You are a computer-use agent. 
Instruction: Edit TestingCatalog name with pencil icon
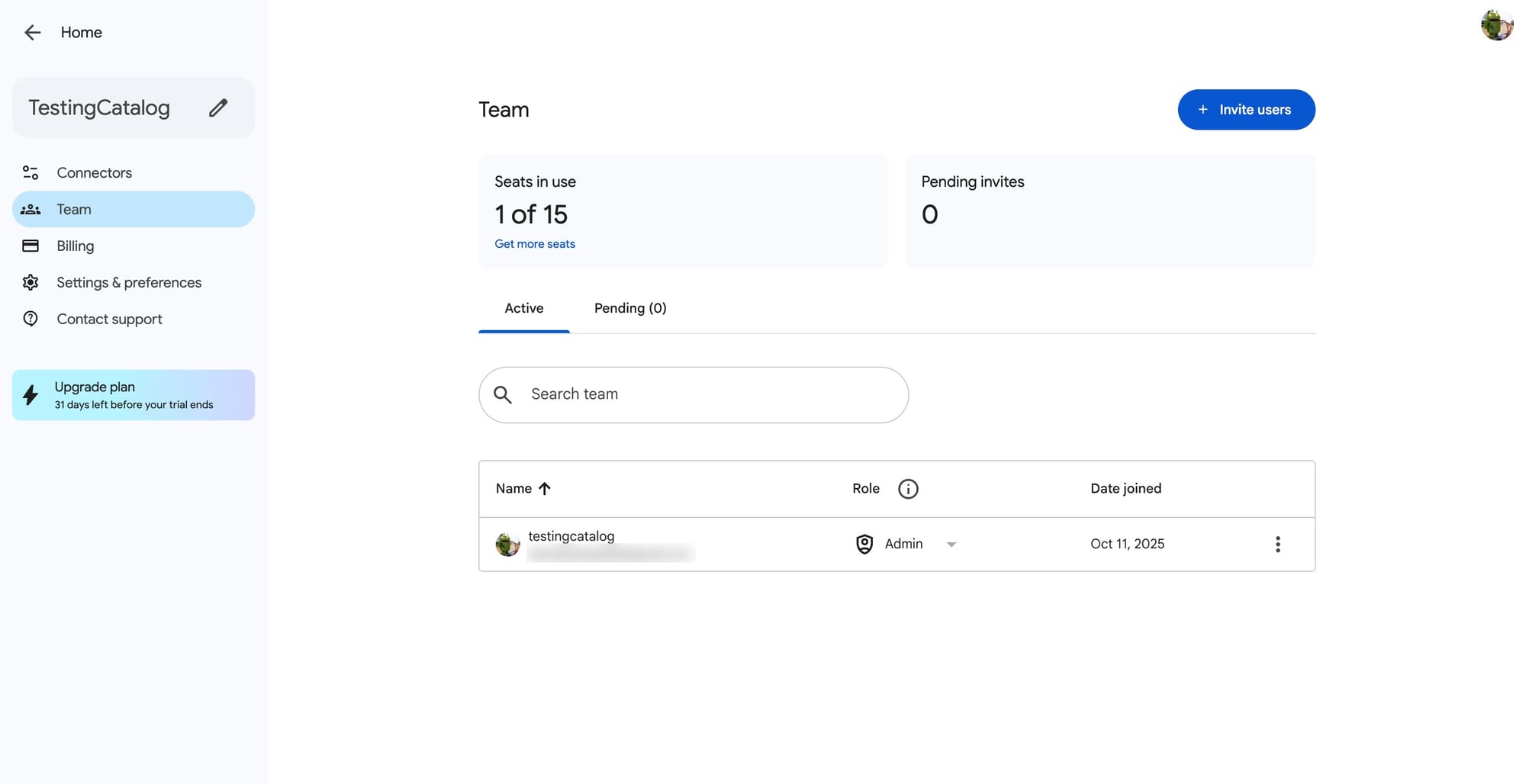pos(218,108)
